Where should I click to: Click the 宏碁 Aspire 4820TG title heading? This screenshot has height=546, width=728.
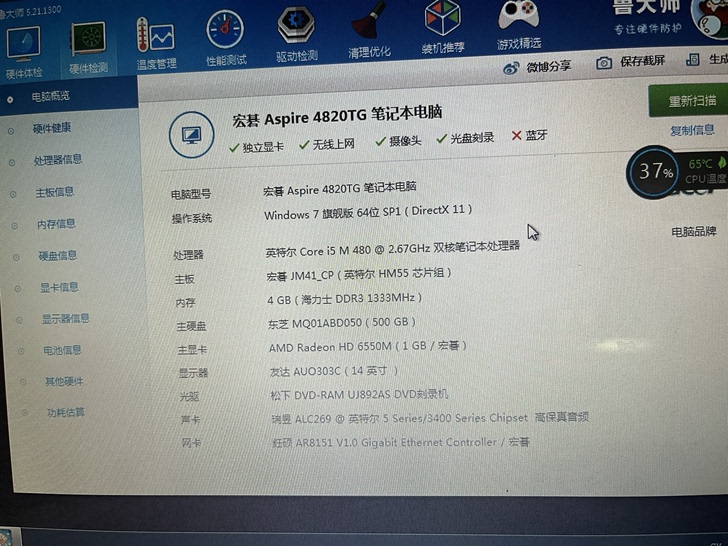pos(337,116)
